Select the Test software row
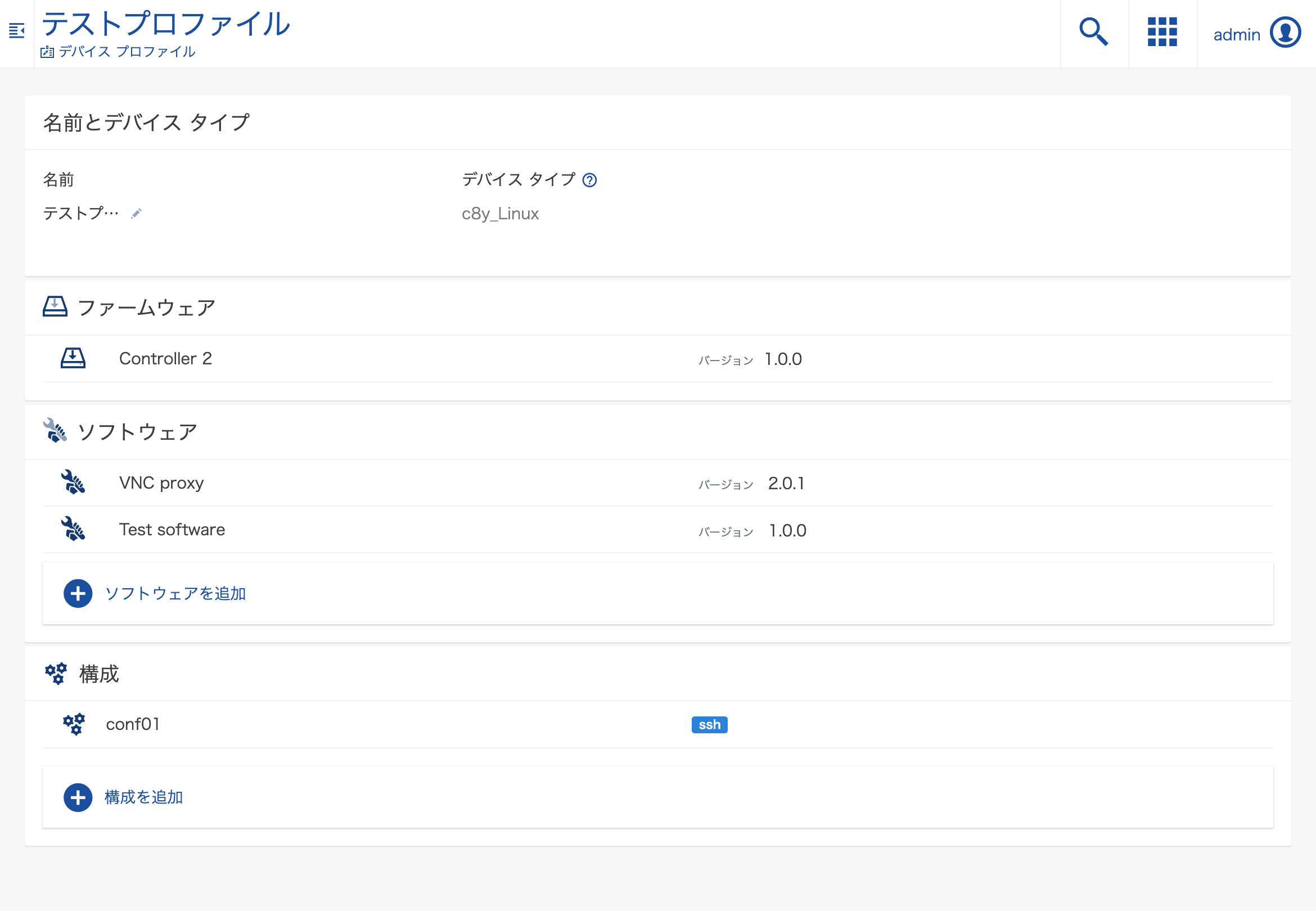The image size is (1316, 911). [657, 530]
